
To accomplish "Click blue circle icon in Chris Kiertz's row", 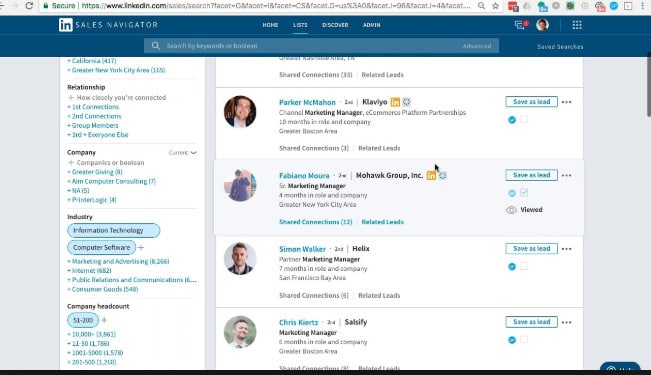I will tap(512, 340).
